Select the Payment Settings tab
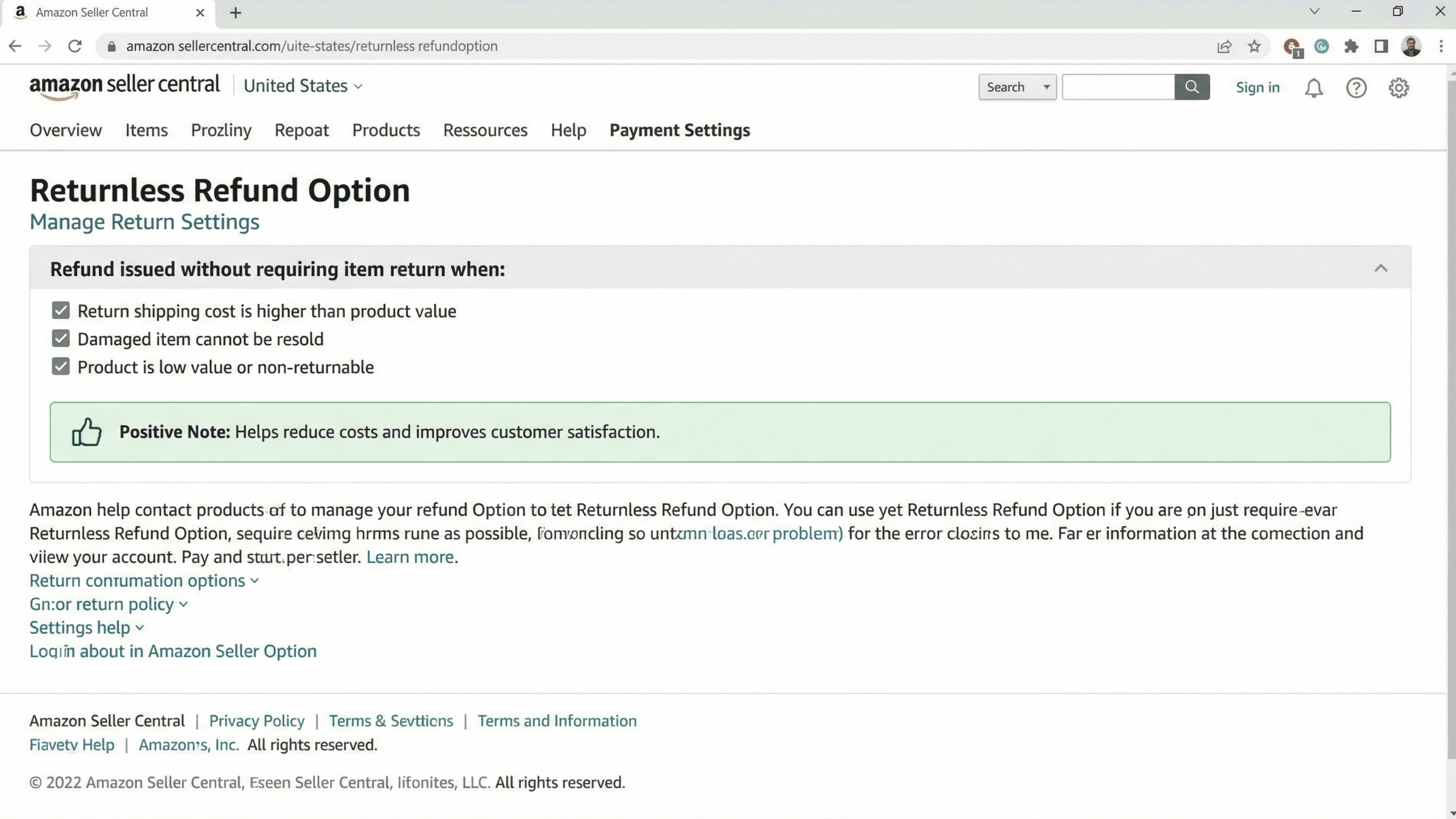1456x819 pixels. [x=679, y=130]
